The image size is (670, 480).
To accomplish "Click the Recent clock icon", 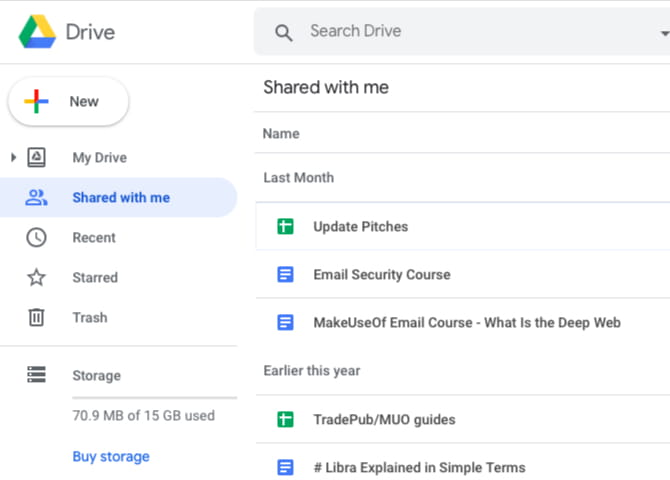I will pyautogui.click(x=36, y=238).
